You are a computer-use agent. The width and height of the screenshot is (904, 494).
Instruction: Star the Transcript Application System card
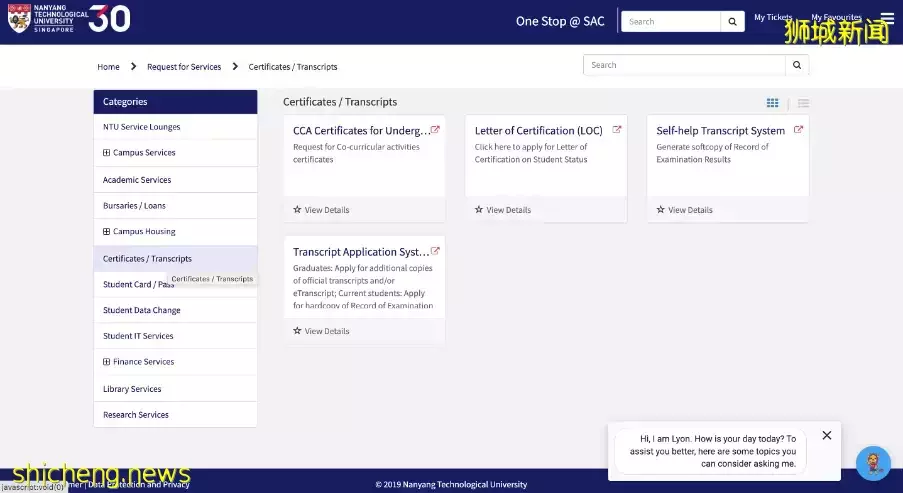[297, 331]
